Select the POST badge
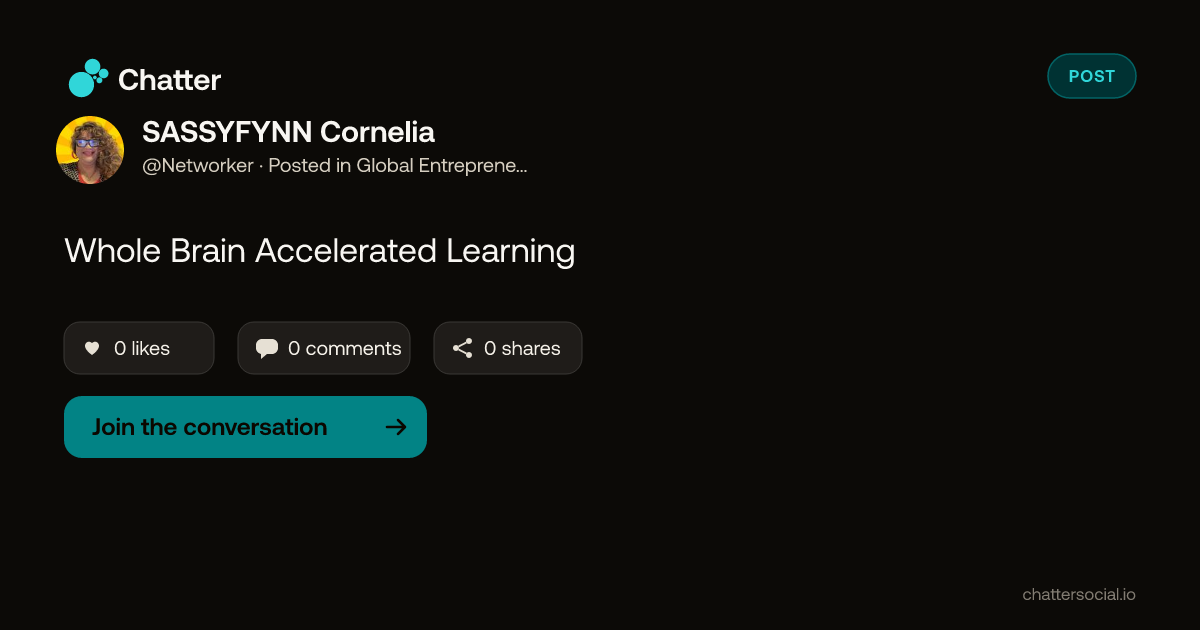This screenshot has height=630, width=1200. (x=1092, y=76)
